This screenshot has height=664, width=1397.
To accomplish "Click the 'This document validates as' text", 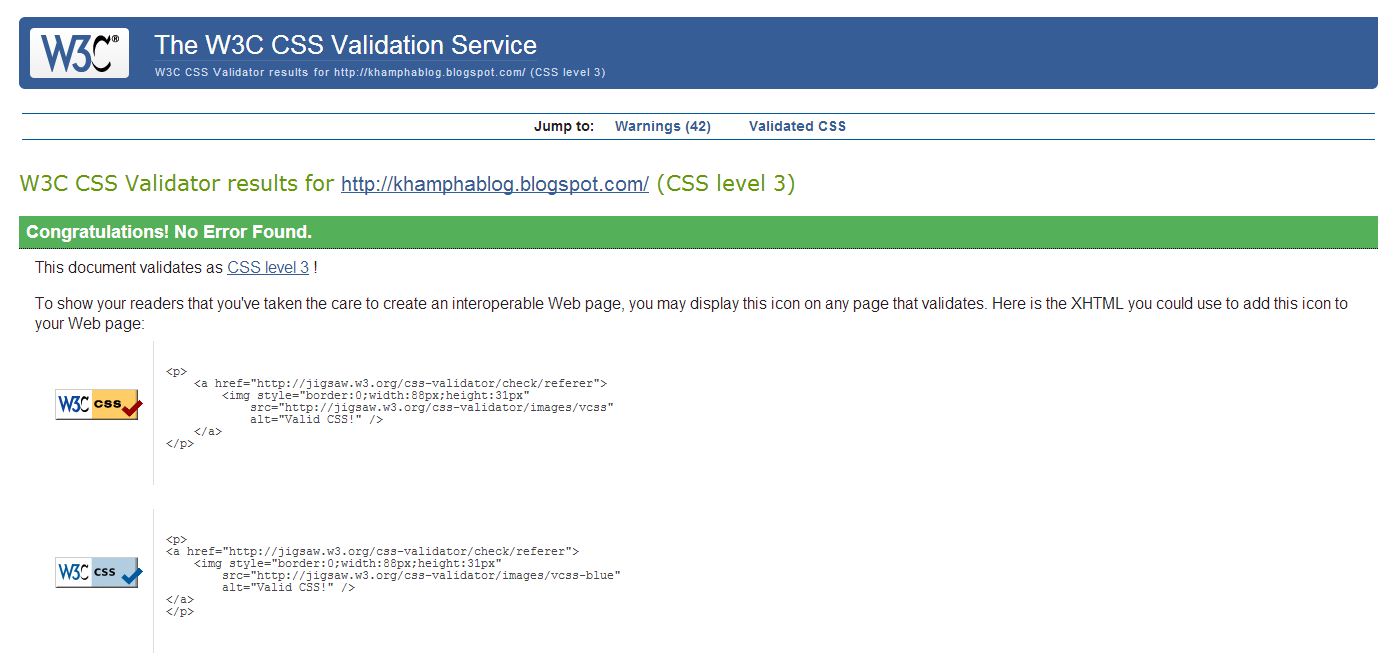I will (x=129, y=268).
